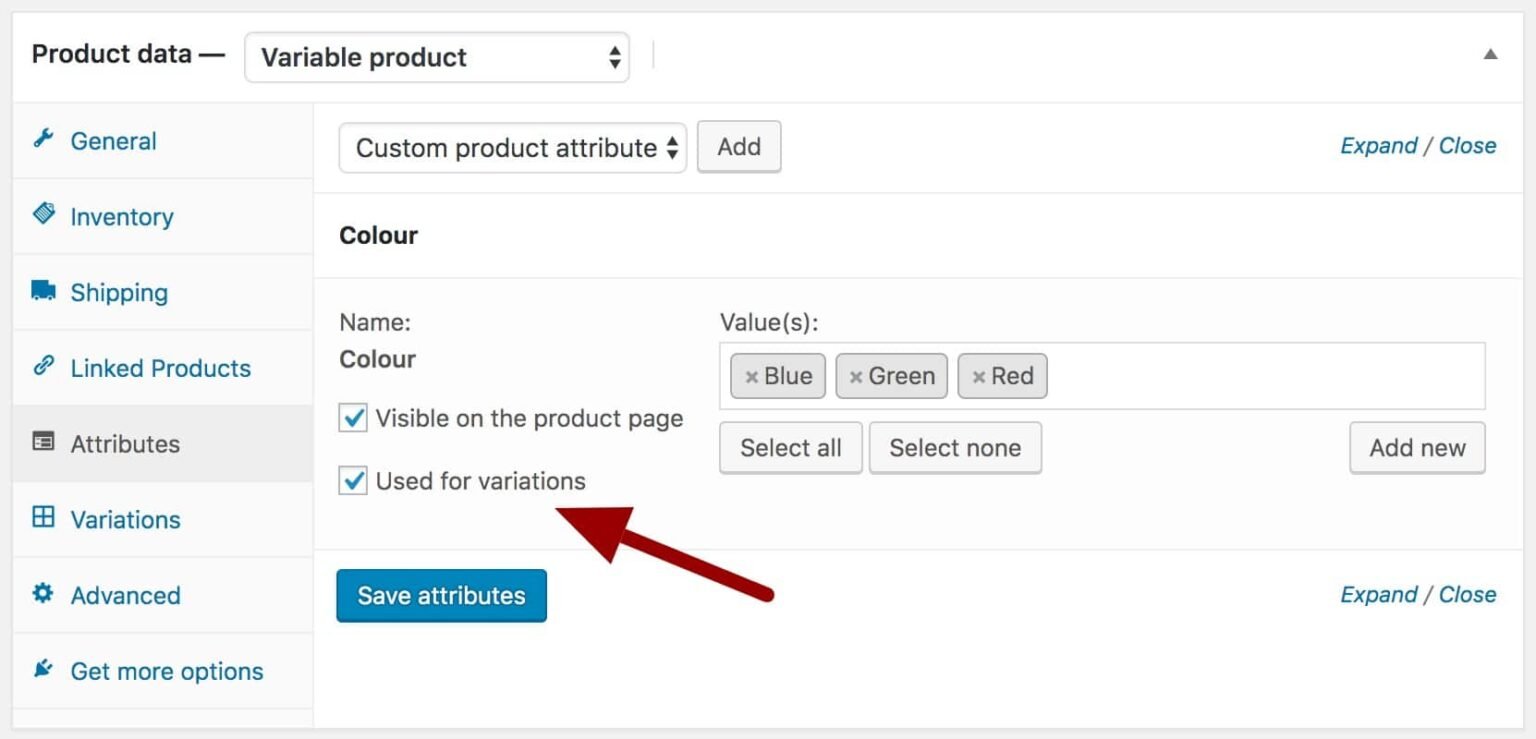
Task: Select the Attributes panel icon
Action: tap(42, 443)
